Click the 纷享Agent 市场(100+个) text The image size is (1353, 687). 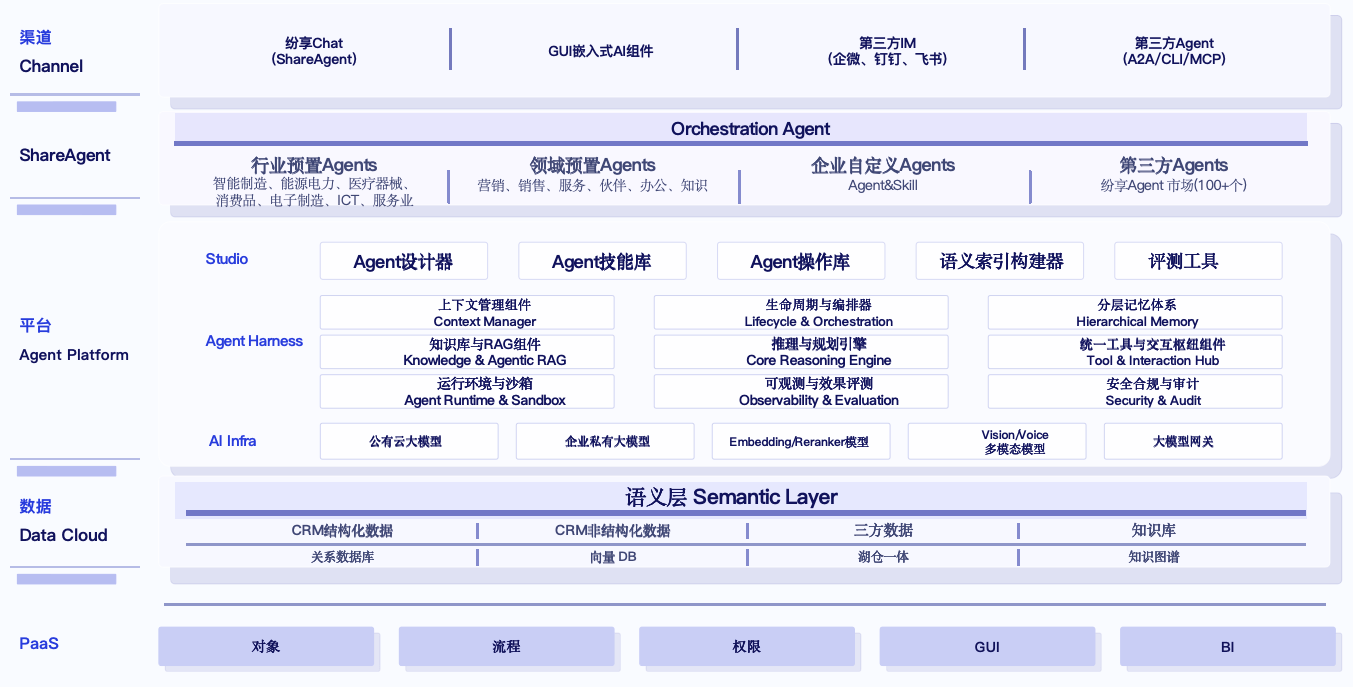(x=1174, y=186)
